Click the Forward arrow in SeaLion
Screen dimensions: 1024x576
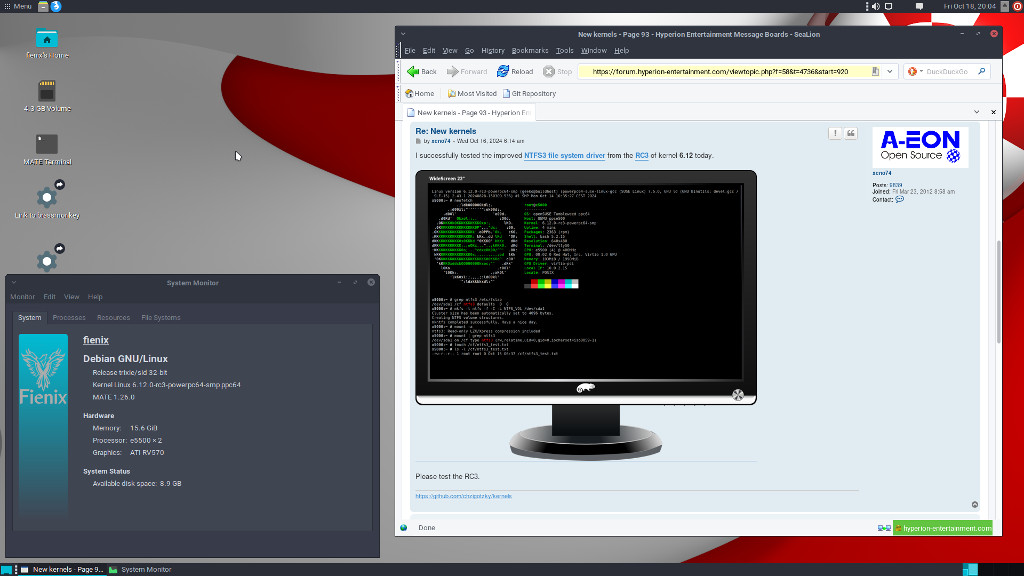(466, 71)
